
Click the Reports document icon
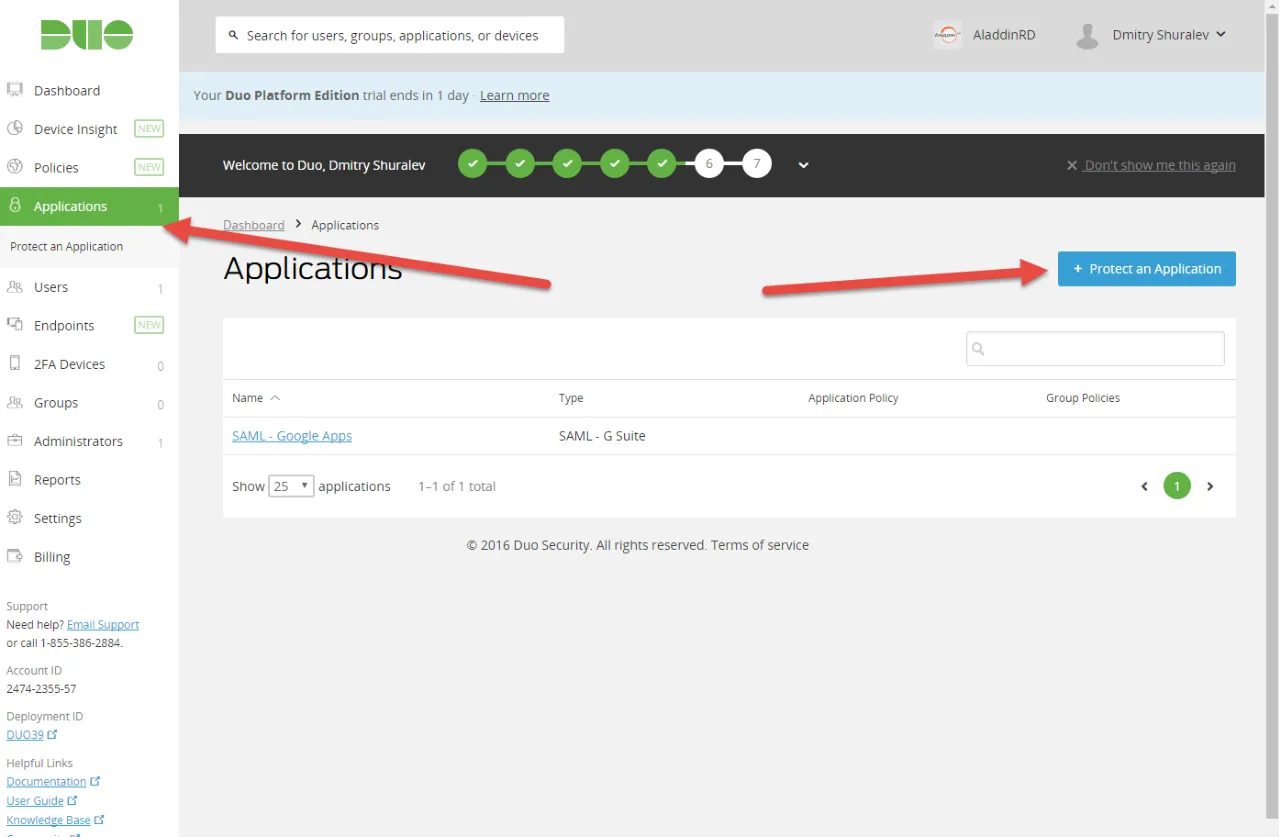[x=15, y=479]
